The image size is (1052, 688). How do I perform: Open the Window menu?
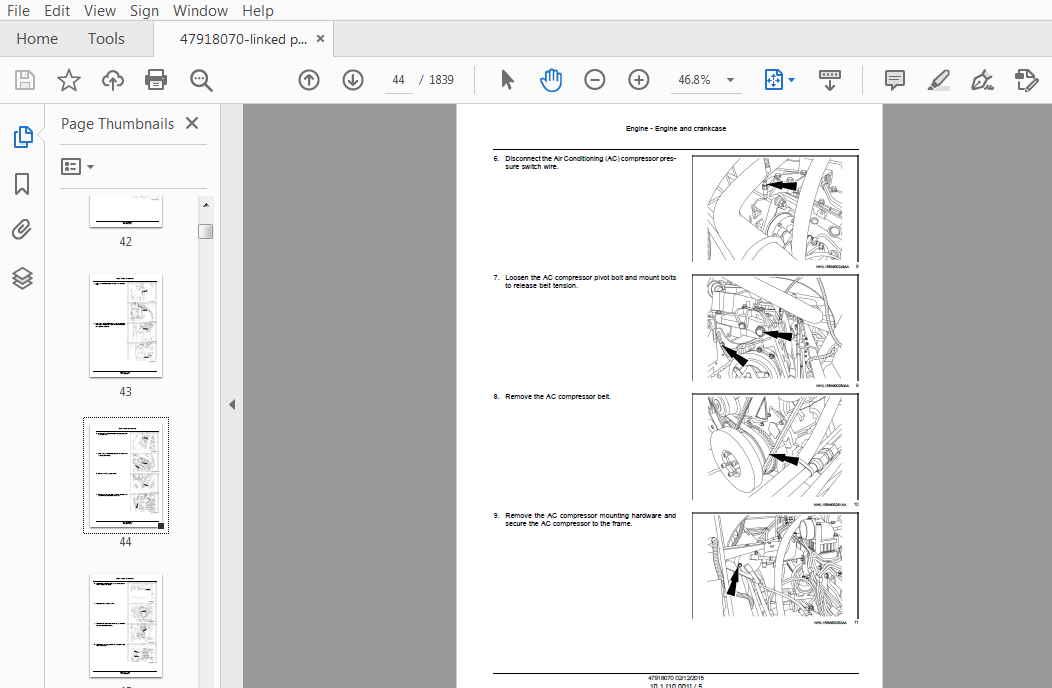coord(200,11)
